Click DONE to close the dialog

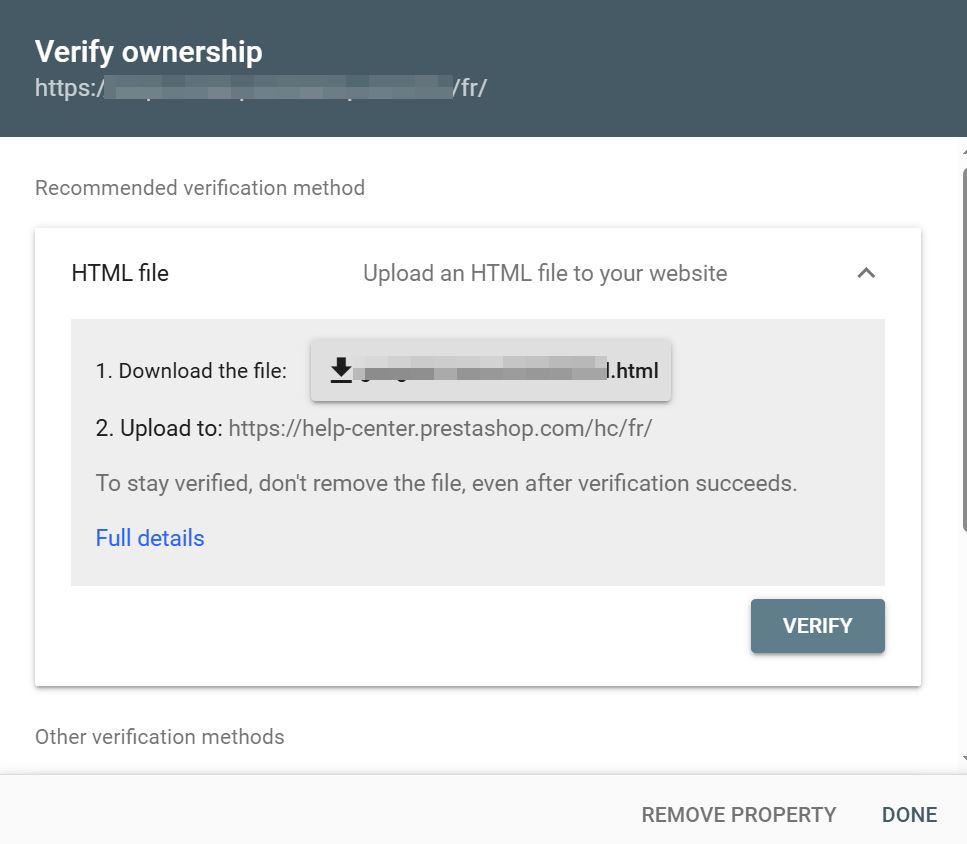tap(909, 814)
